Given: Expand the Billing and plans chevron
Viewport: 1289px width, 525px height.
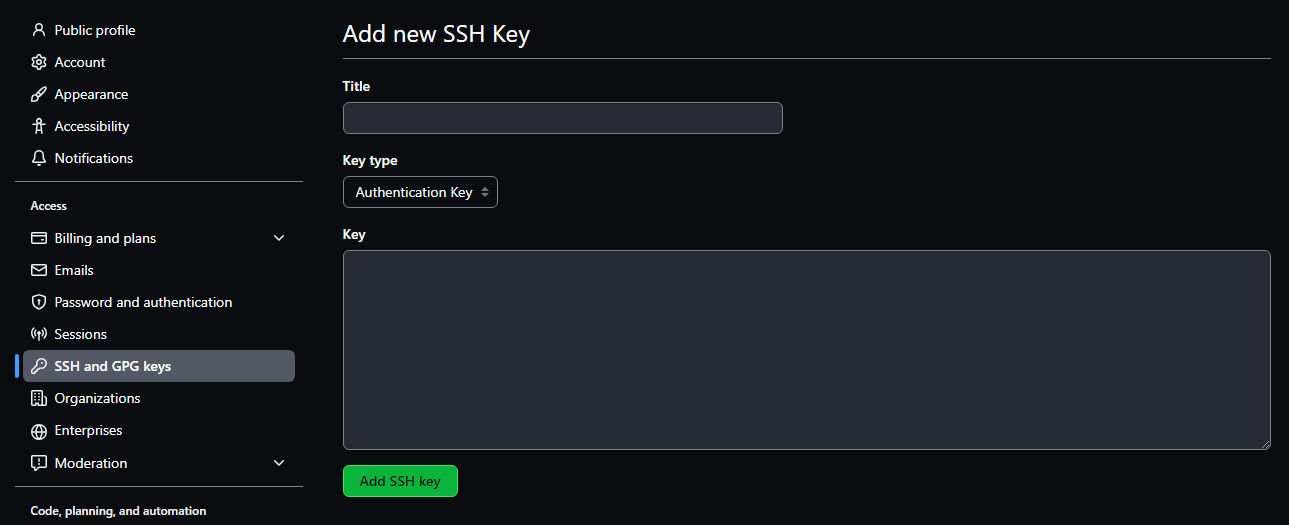Looking at the screenshot, I should pos(279,238).
